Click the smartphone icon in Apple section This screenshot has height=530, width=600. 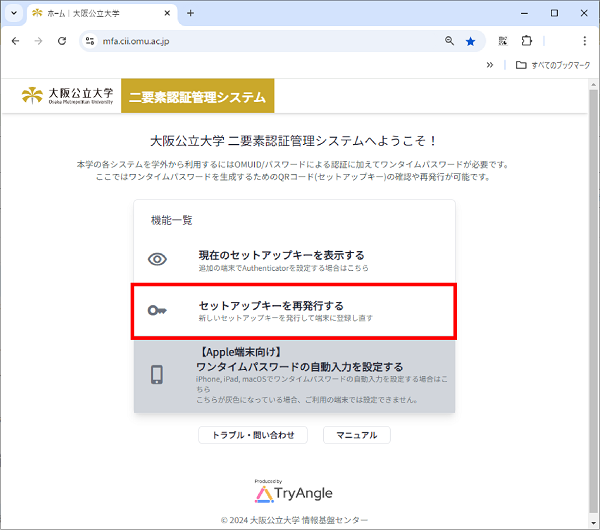pyautogui.click(x=157, y=375)
